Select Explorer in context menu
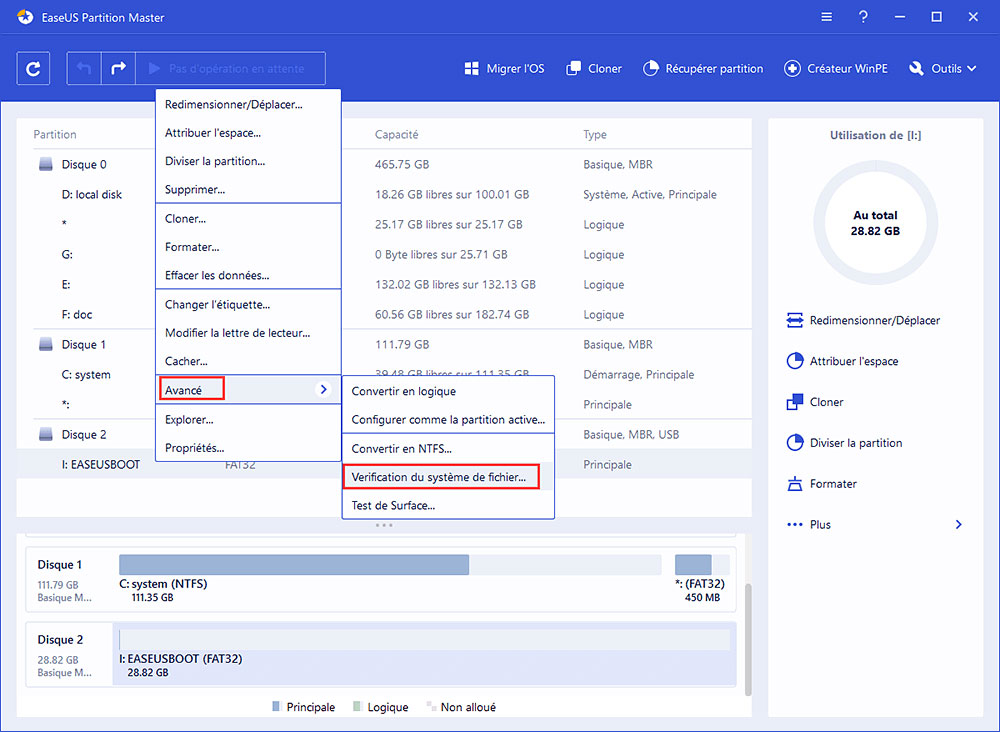1000x732 pixels. click(248, 420)
